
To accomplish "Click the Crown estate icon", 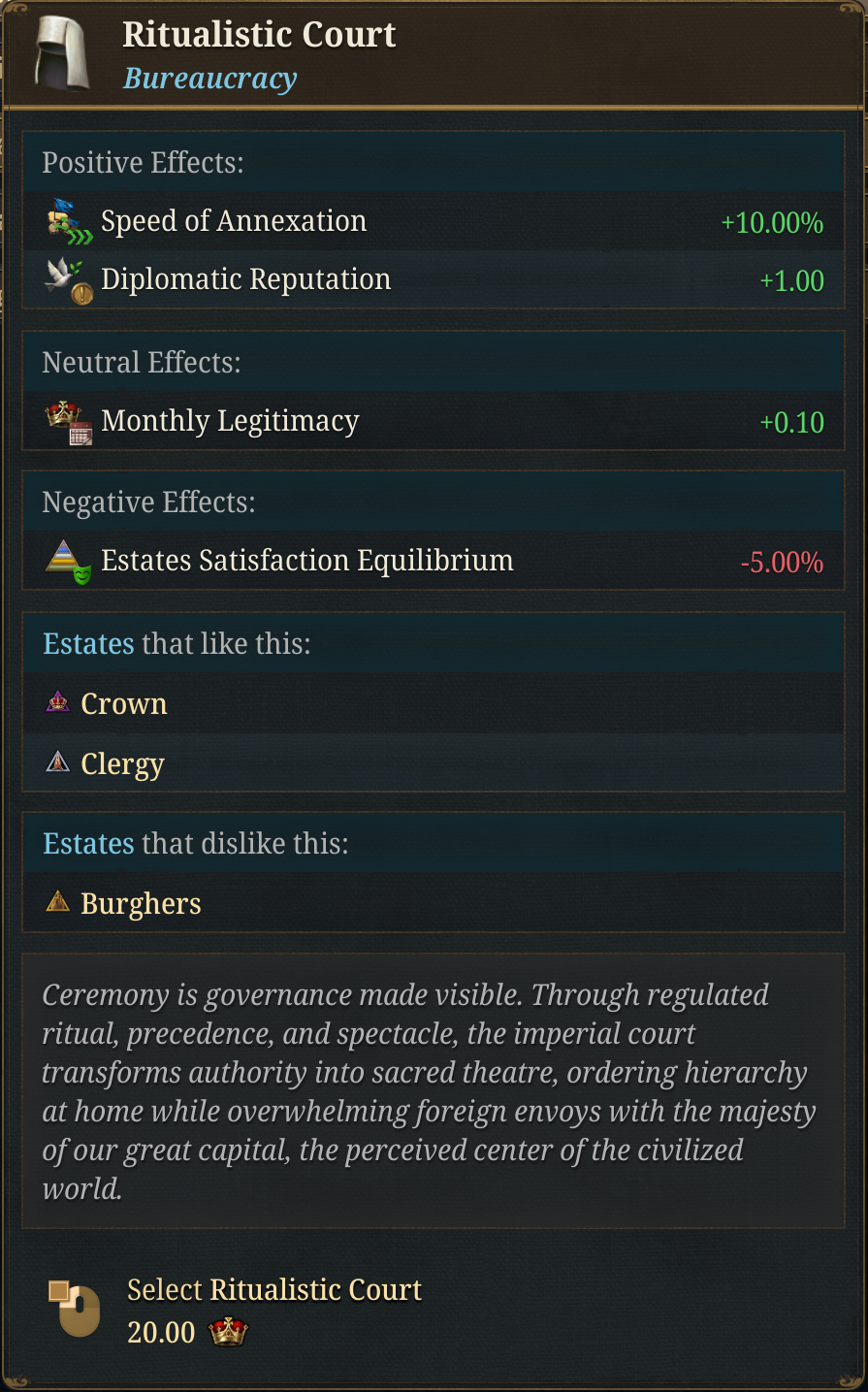I will pos(58,702).
